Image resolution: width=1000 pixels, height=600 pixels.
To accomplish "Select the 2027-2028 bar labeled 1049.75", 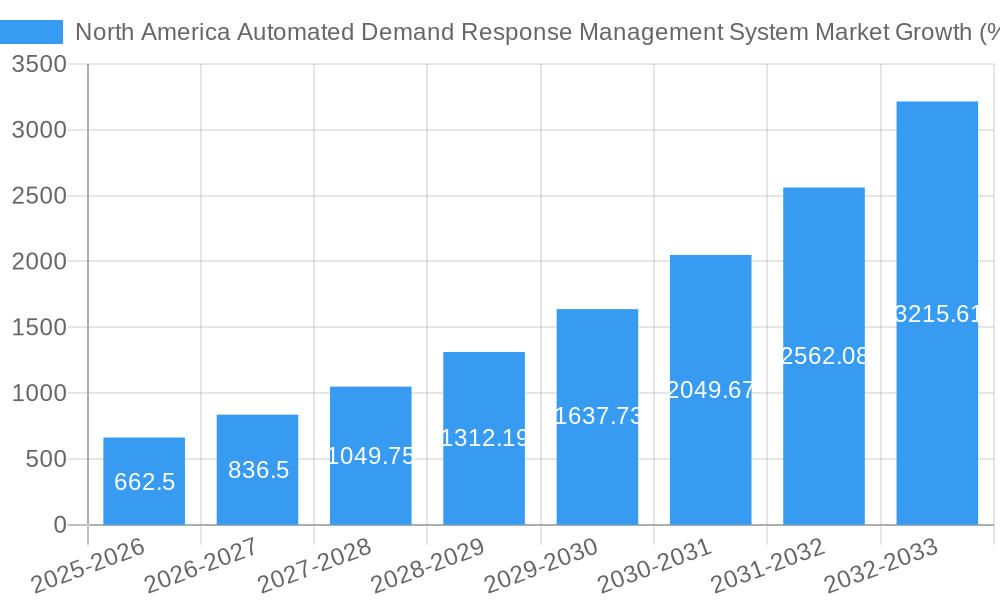I will (371, 456).
